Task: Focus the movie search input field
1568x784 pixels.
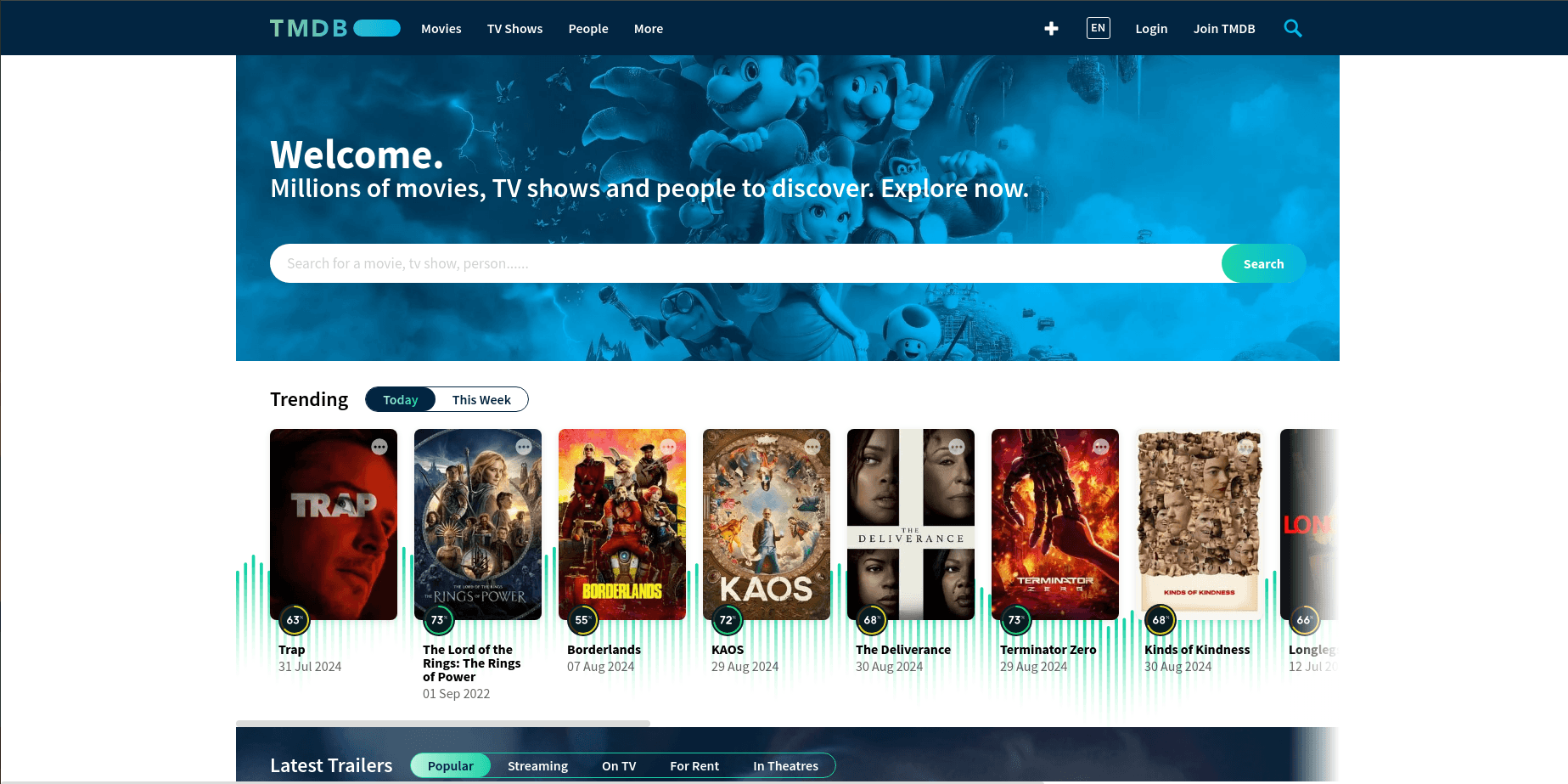Action: click(x=745, y=263)
